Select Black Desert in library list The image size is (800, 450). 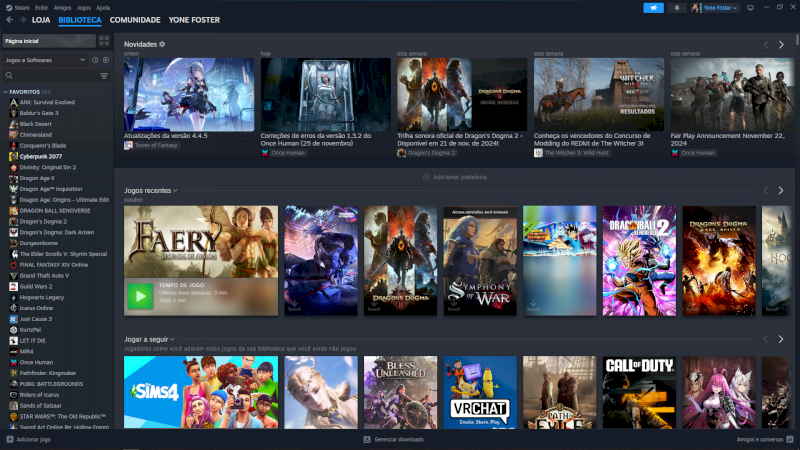click(35, 124)
